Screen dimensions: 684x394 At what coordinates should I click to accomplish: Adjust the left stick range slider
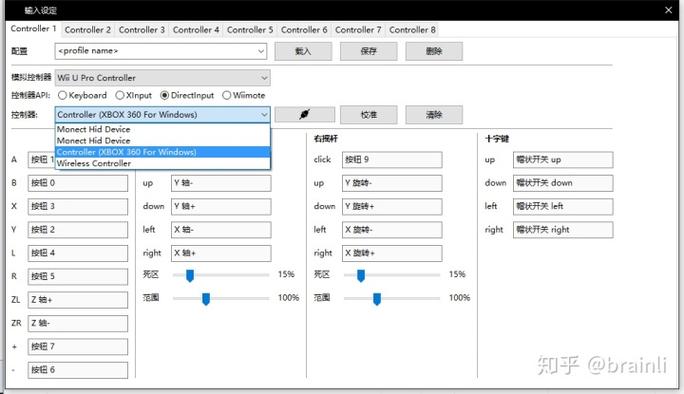coord(206,298)
